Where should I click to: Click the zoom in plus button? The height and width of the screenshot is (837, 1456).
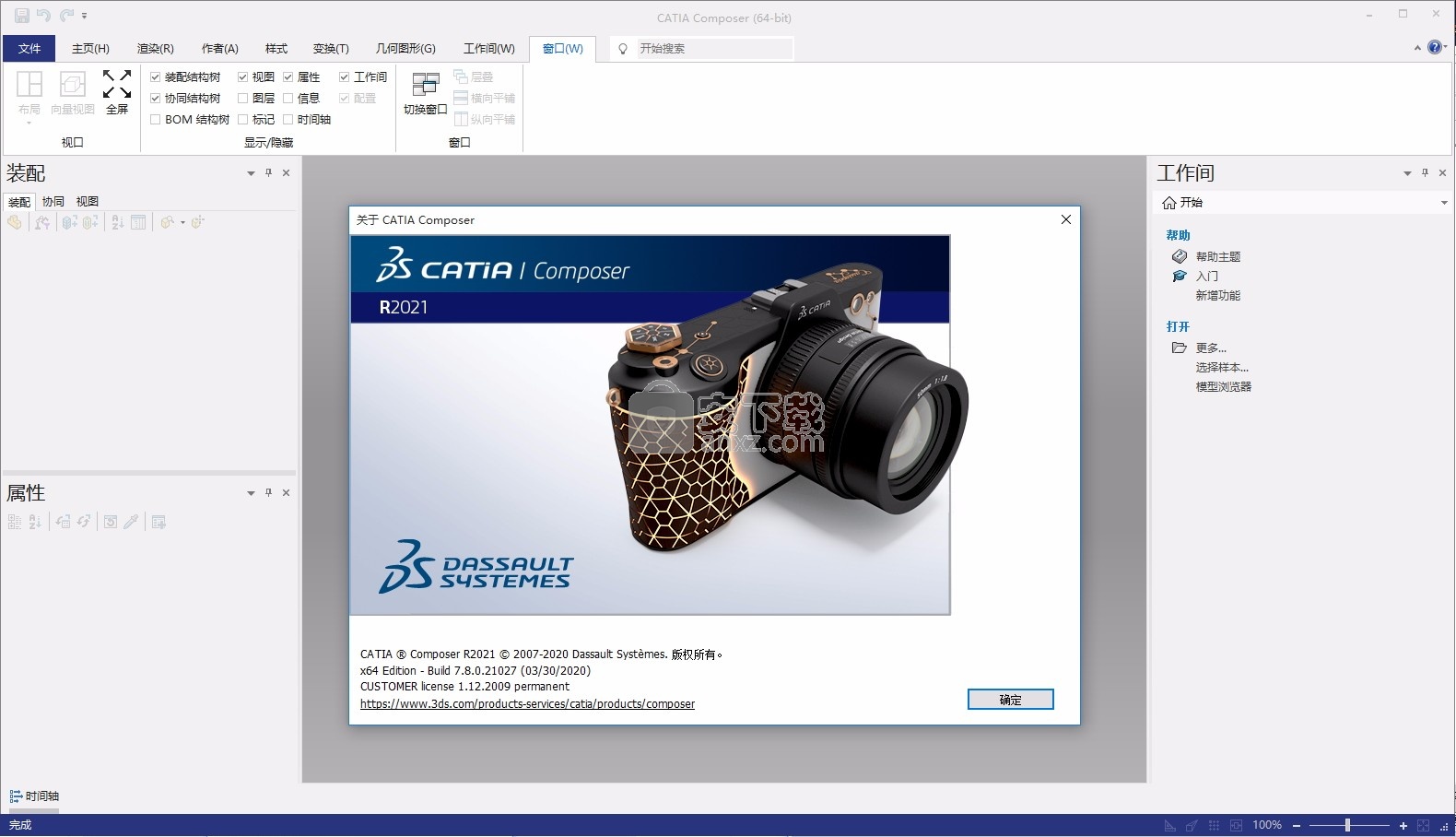coord(1403,826)
